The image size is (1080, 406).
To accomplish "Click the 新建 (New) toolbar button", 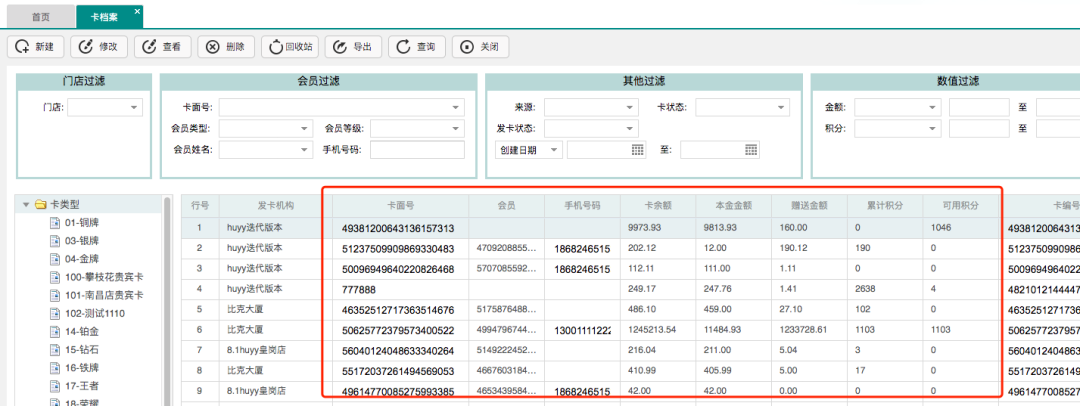I will (36, 47).
